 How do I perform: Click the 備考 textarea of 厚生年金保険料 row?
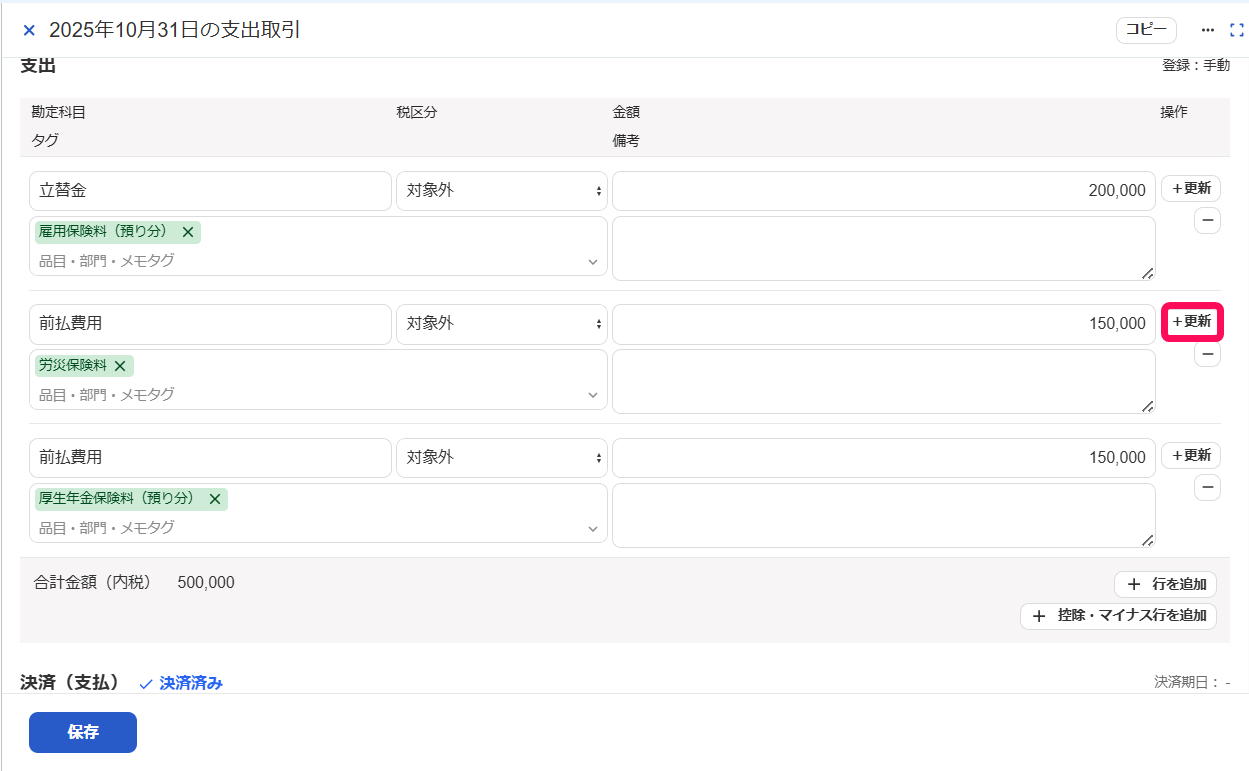(x=884, y=515)
